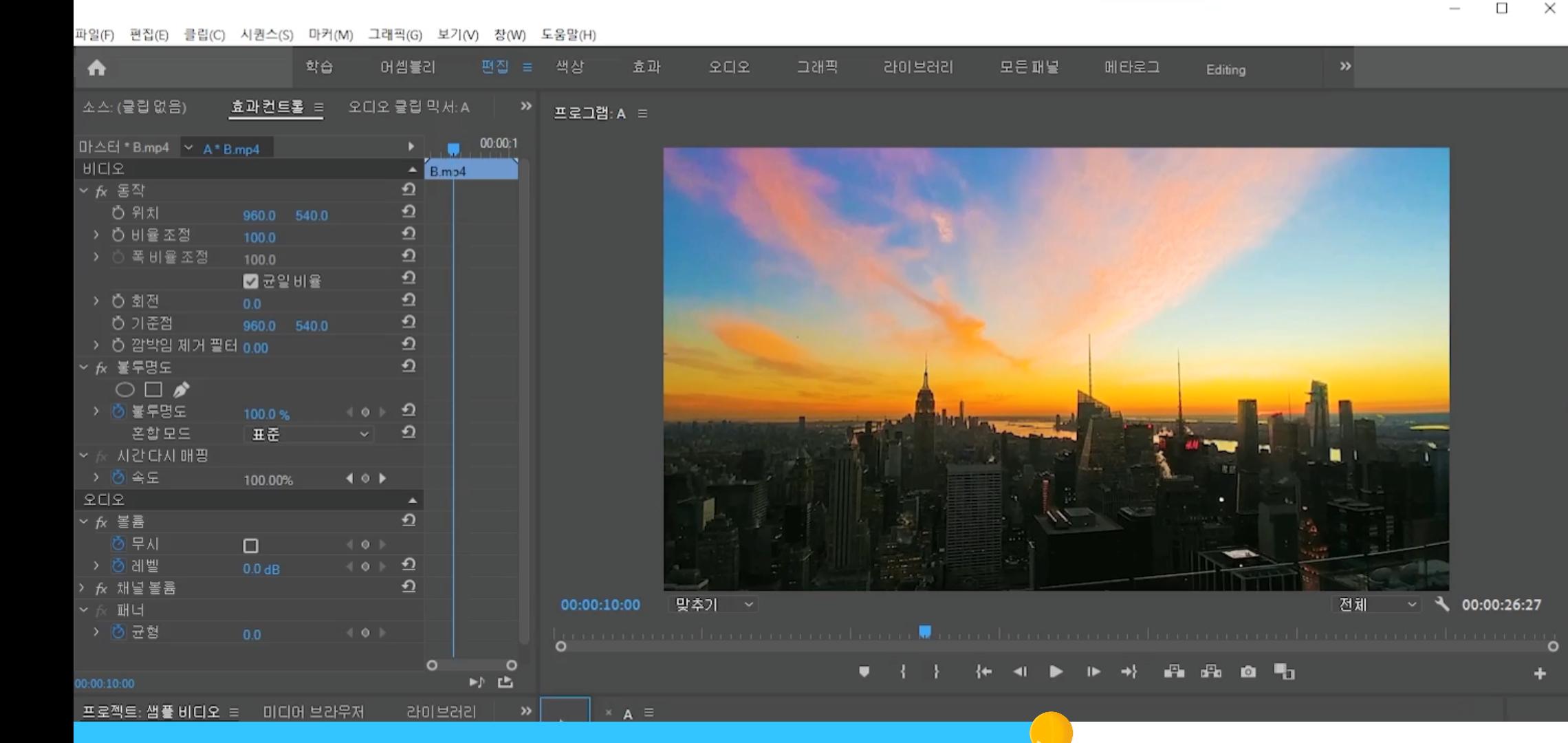Switch to the 색상 workspace tab
The height and width of the screenshot is (743, 1568).
(x=569, y=67)
